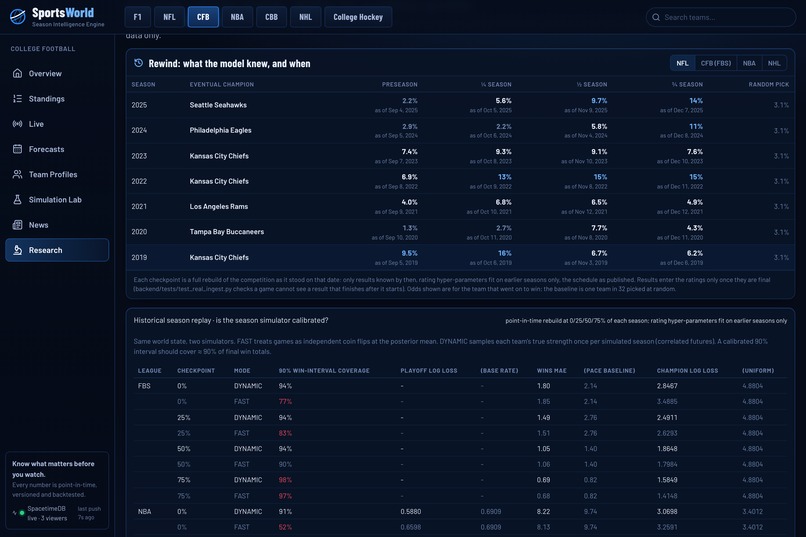Click the 90% WIN-INTERVAL COVERAGE header
This screenshot has height=537, width=806.
324,371
